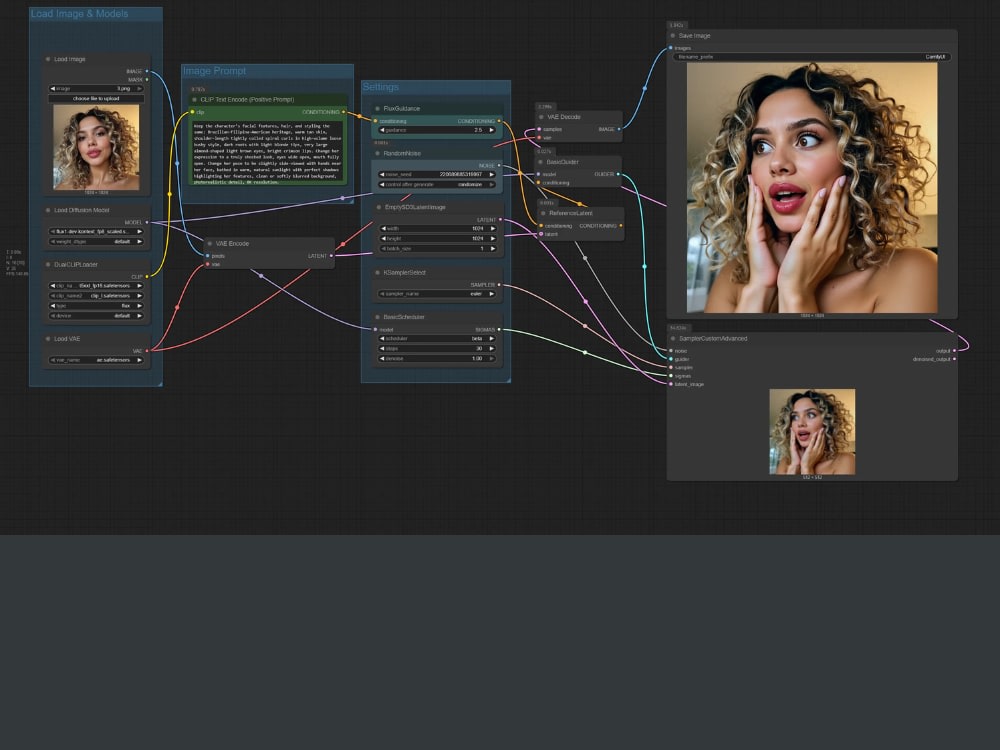The height and width of the screenshot is (750, 1000).
Task: Open the type dropdown set to flux
Action: (96, 306)
